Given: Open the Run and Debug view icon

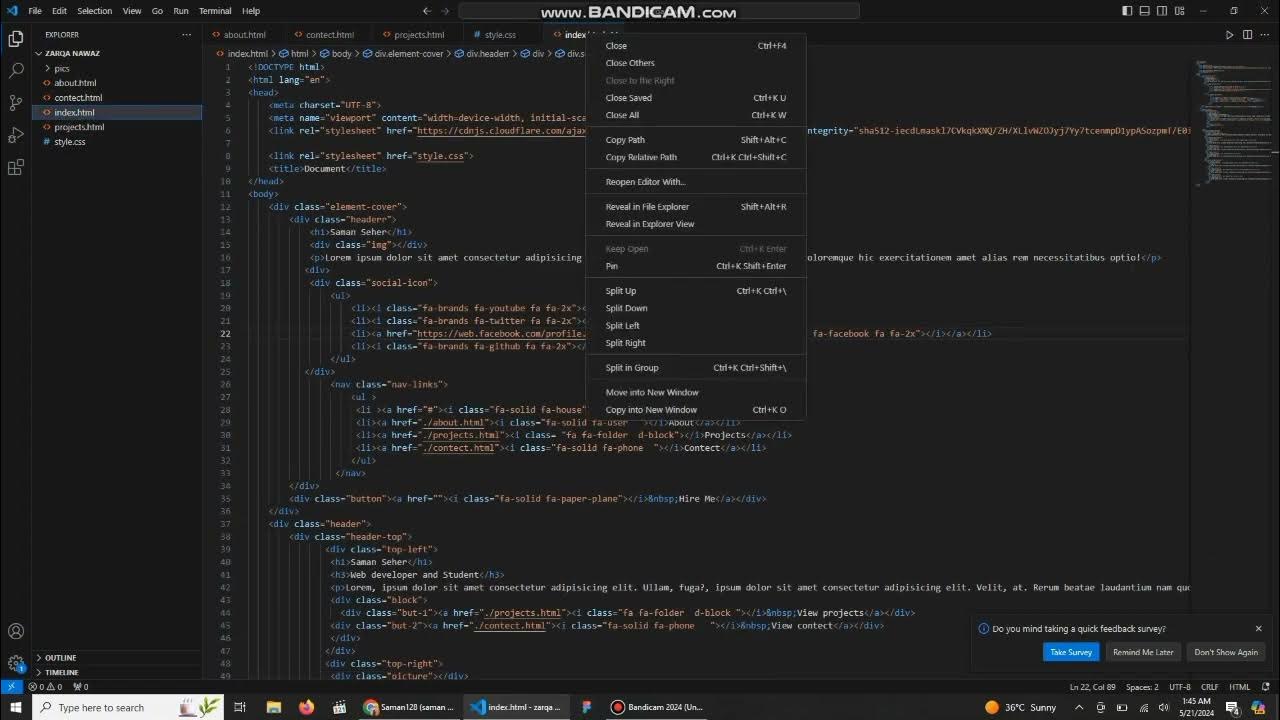Looking at the screenshot, I should 15,135.
